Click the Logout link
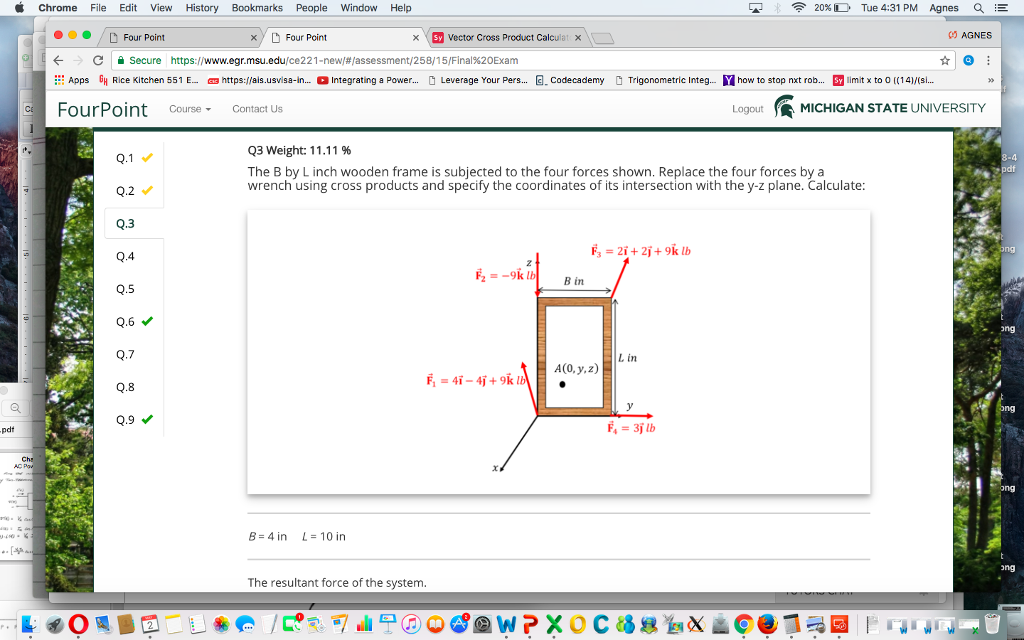Image resolution: width=1024 pixels, height=640 pixels. click(x=747, y=109)
